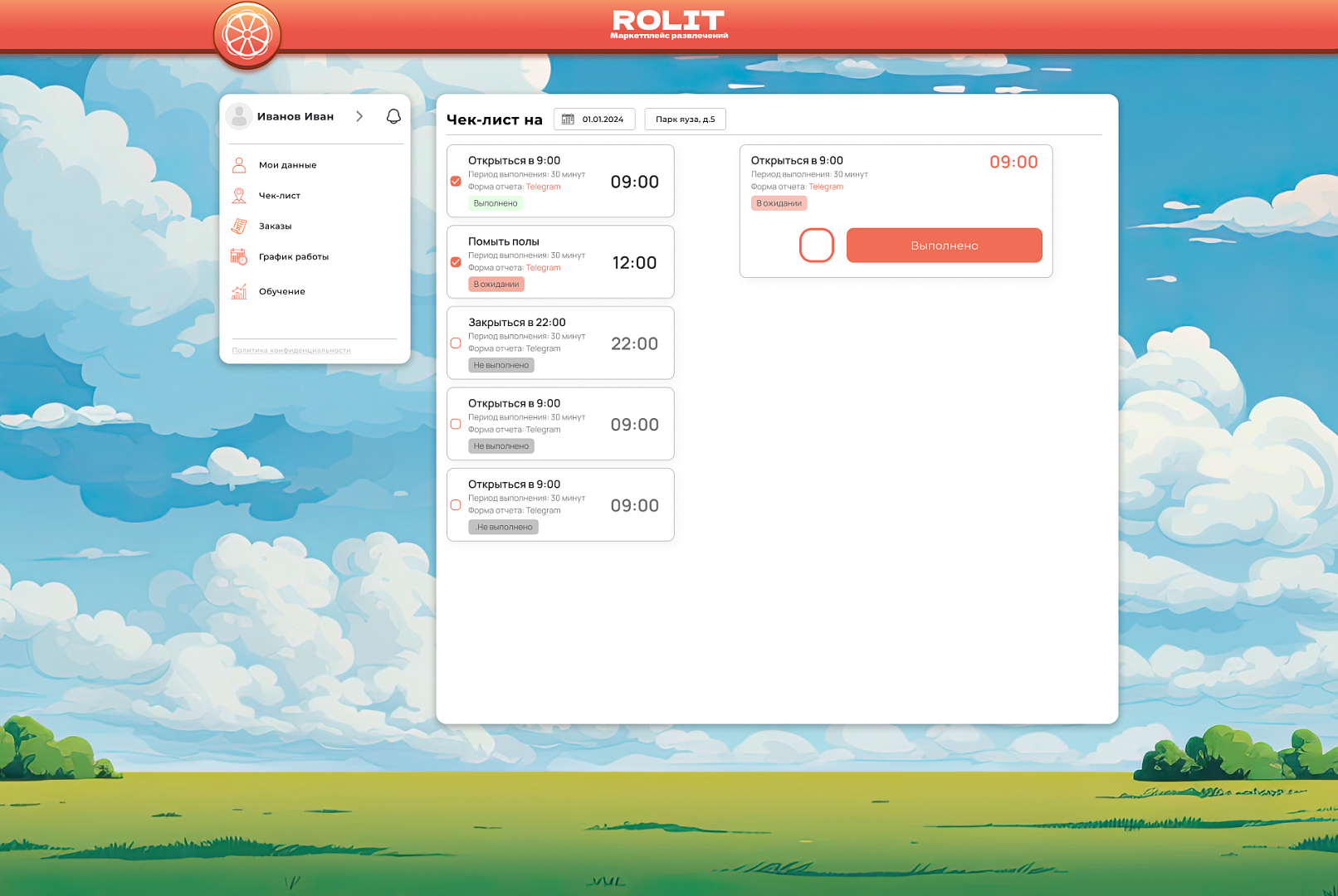Open notifications via the bell icon
The width and height of the screenshot is (1338, 896).
pos(393,116)
